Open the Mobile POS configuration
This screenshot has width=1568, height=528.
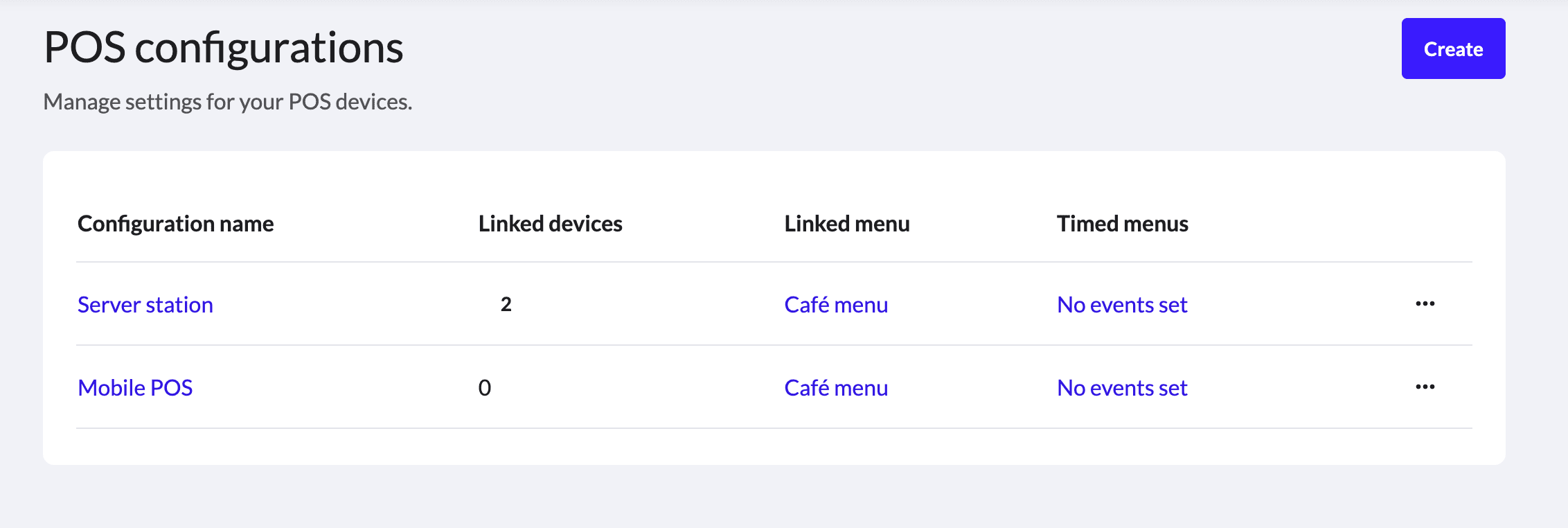(135, 388)
